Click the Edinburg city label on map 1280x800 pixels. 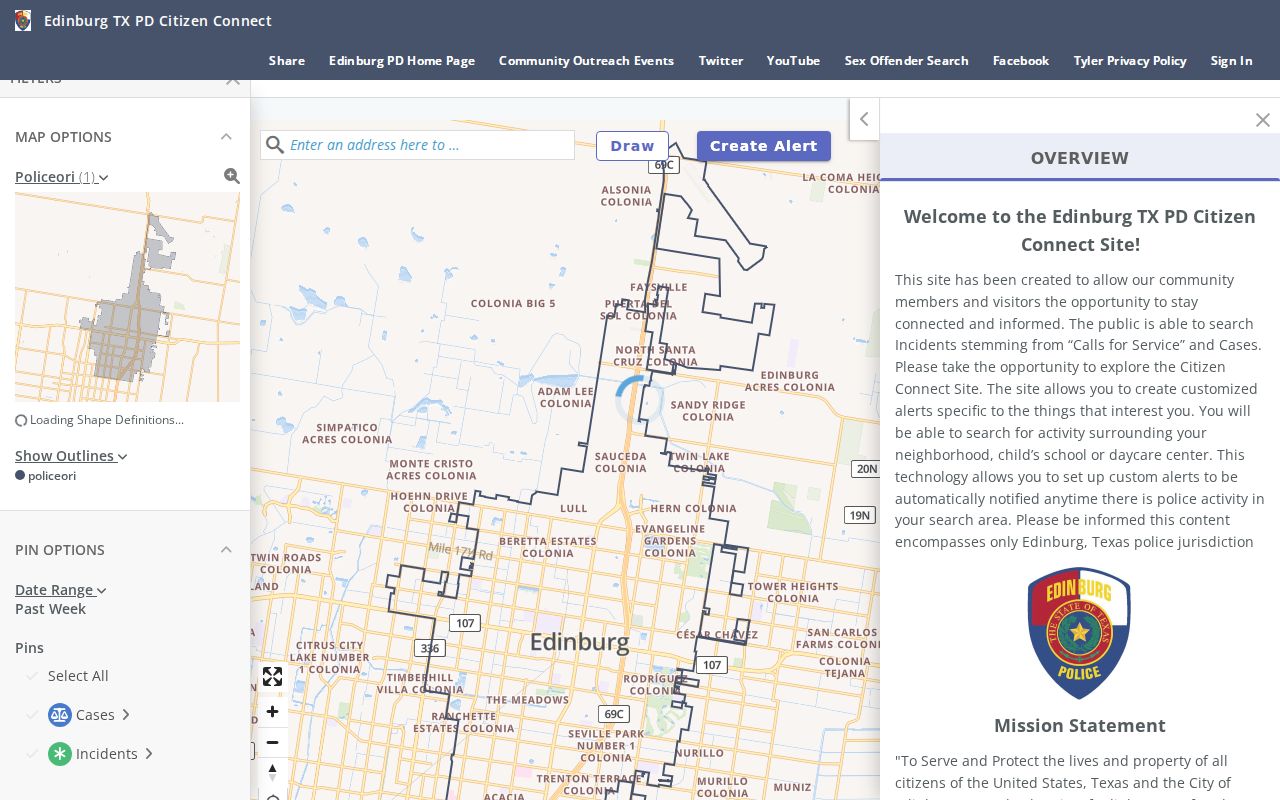pyautogui.click(x=580, y=642)
